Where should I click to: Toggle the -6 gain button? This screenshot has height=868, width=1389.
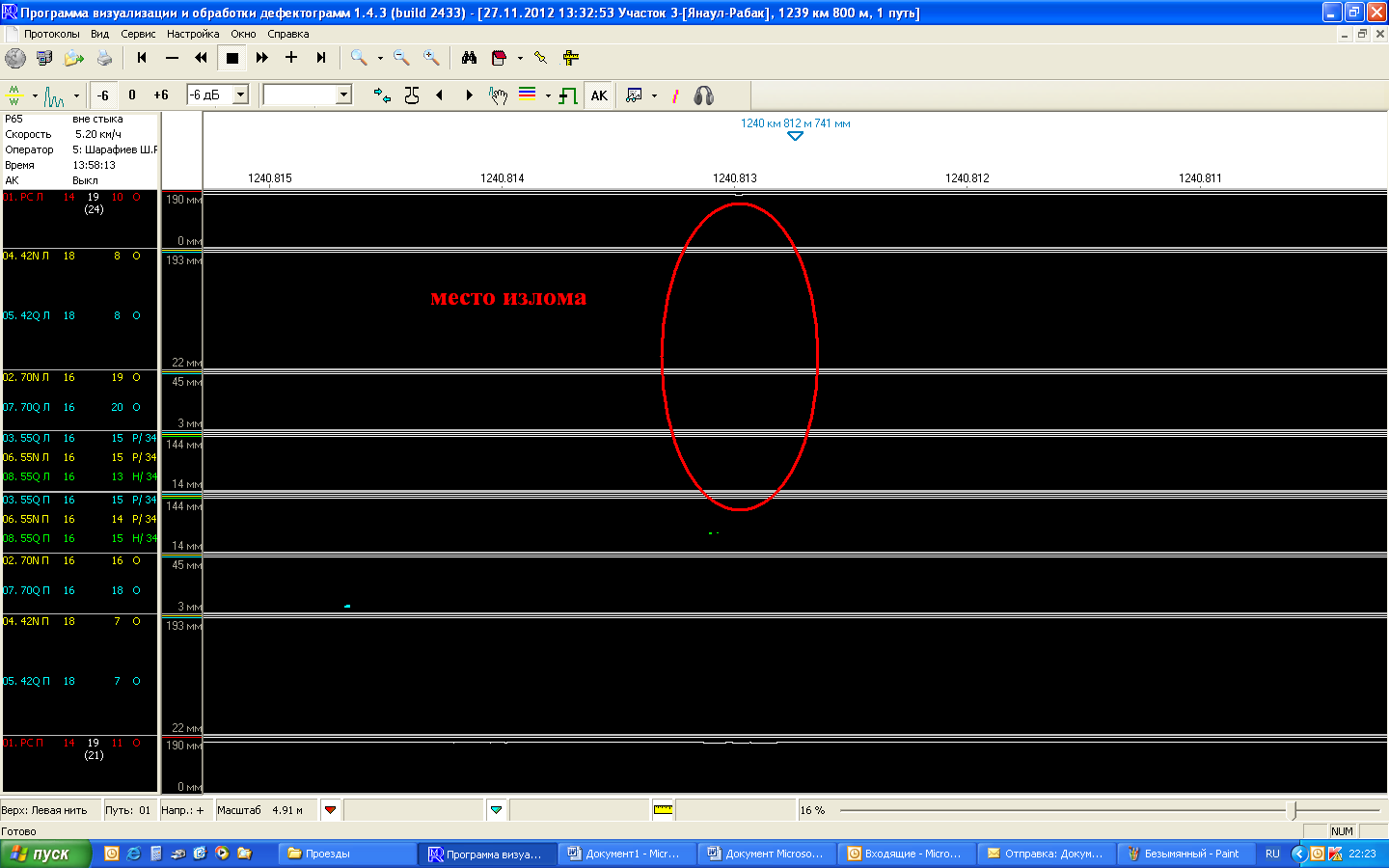(103, 95)
